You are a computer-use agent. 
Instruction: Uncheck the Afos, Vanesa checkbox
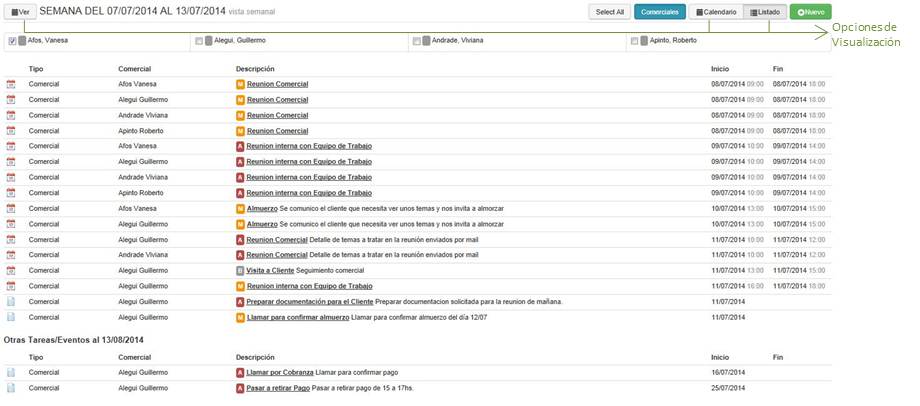tap(11, 41)
